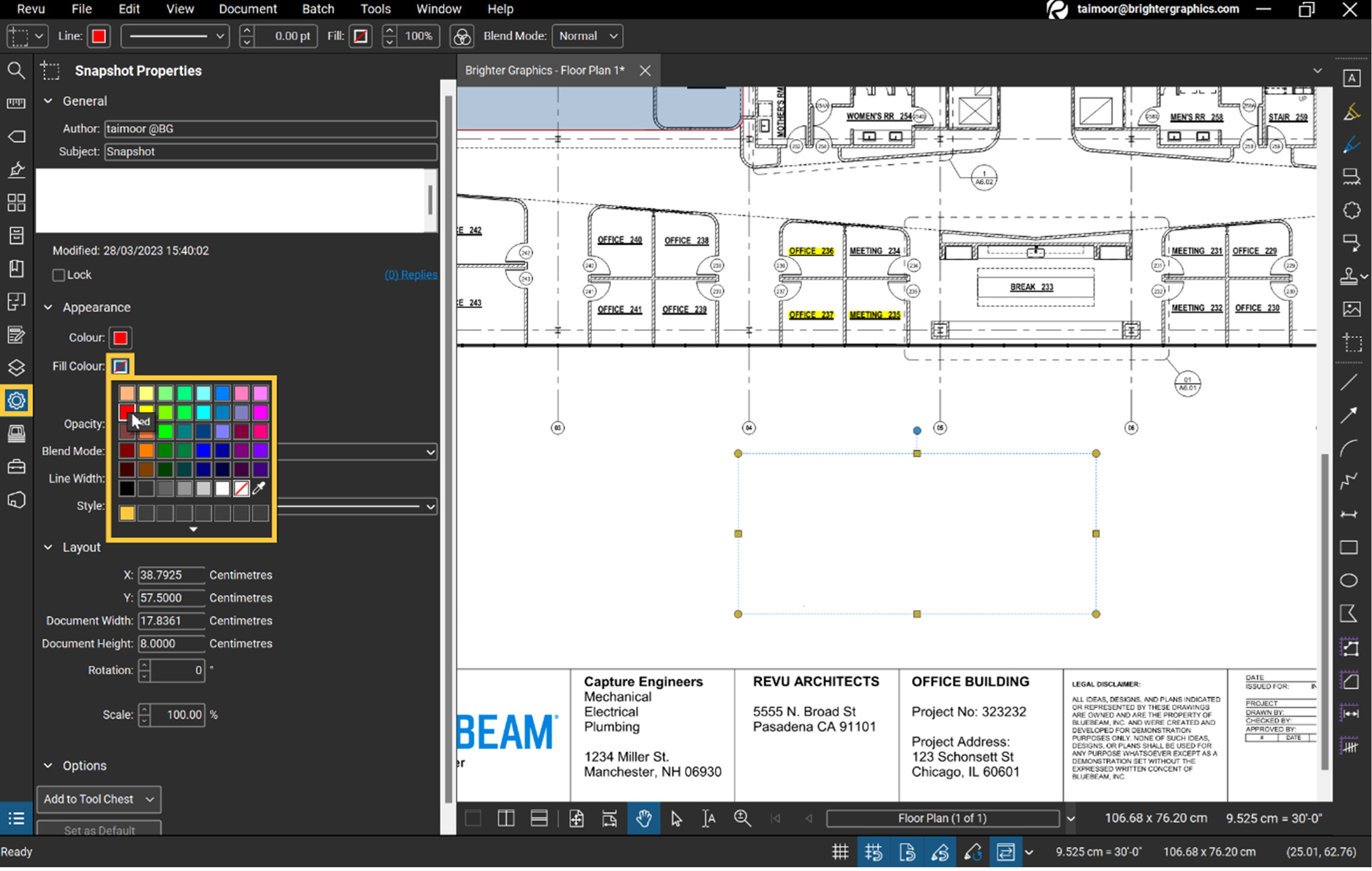Select the Rectangle tool

(1349, 548)
